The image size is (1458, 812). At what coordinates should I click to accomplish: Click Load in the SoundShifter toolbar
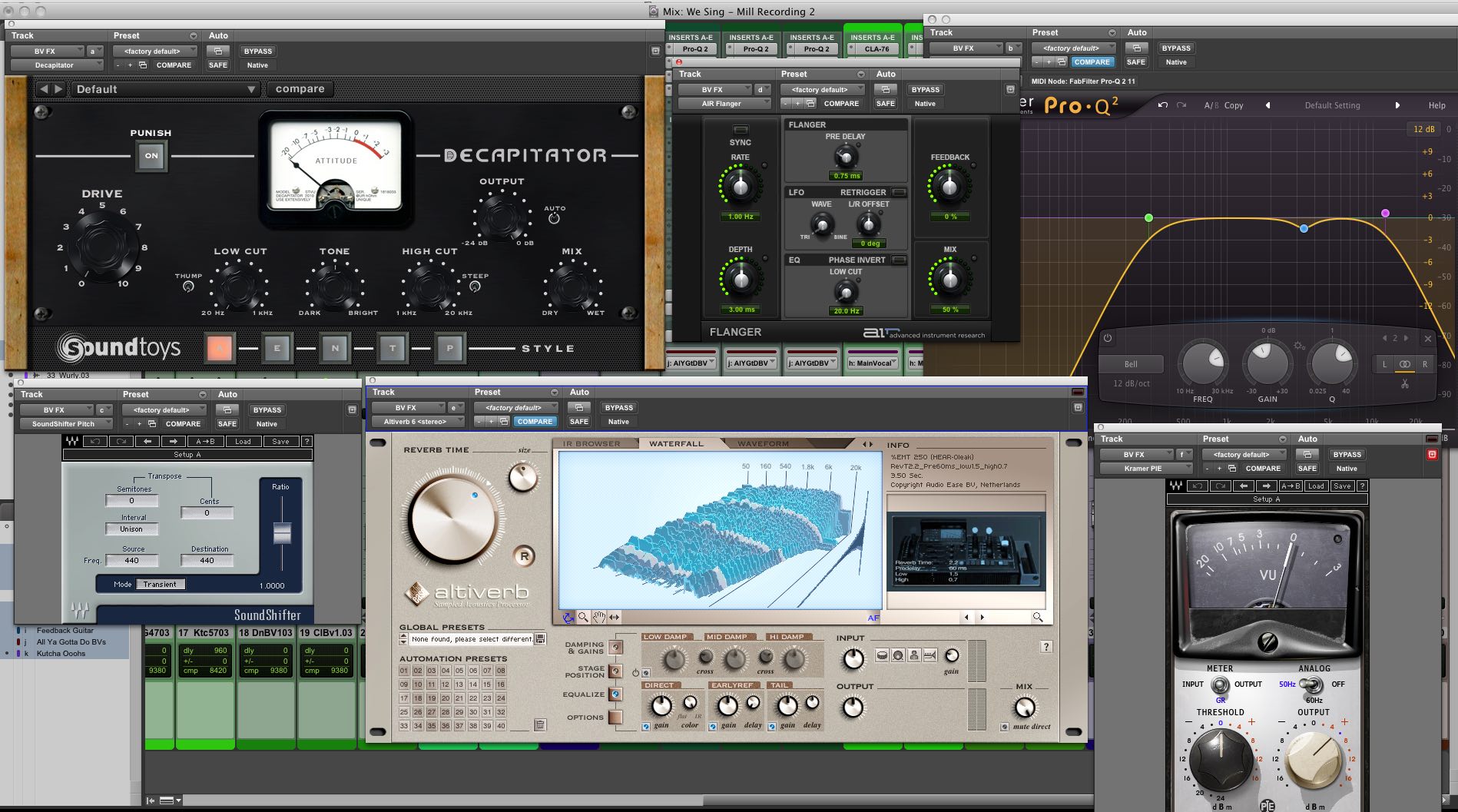[243, 442]
